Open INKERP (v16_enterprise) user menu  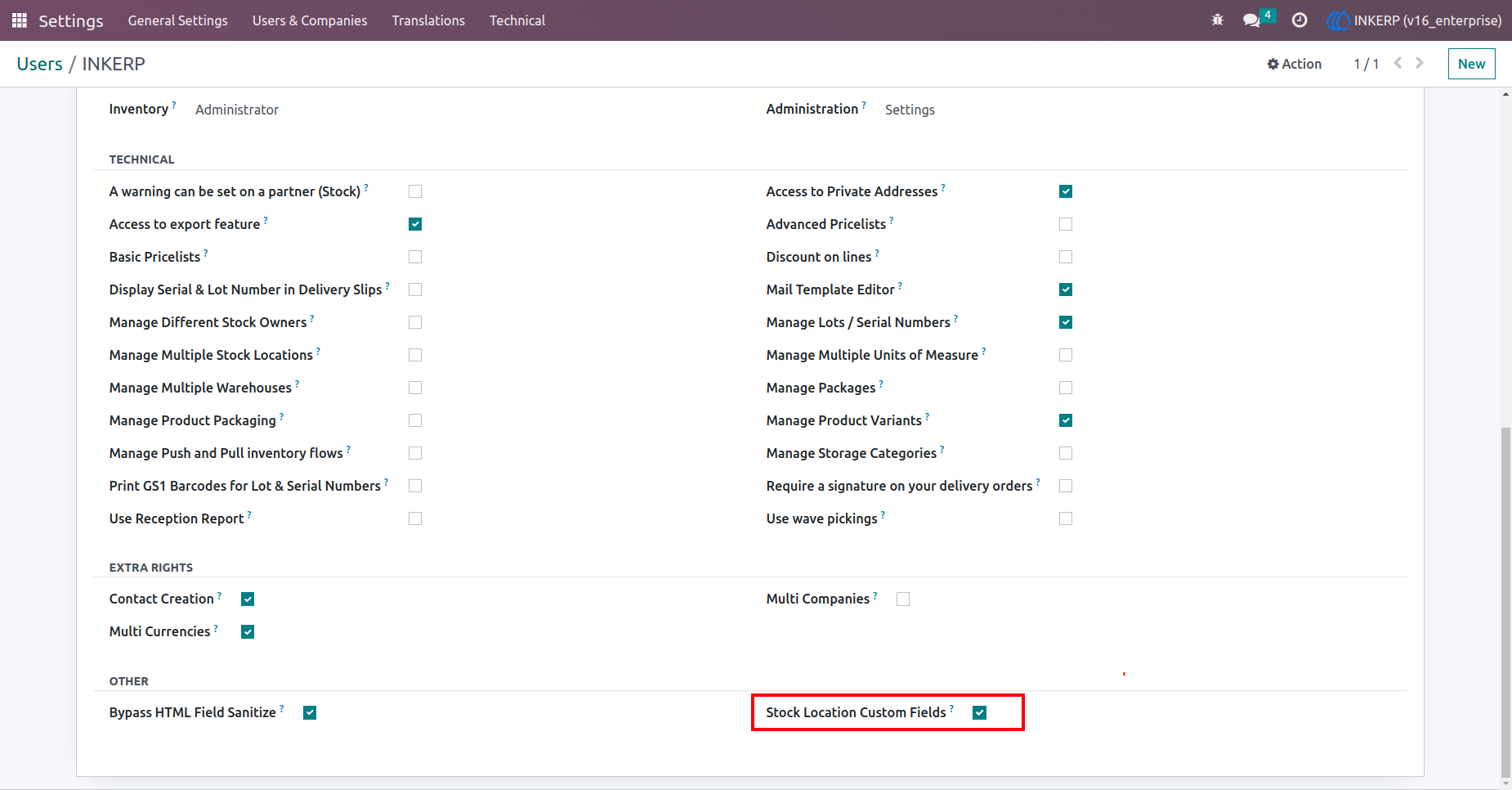click(x=1415, y=20)
